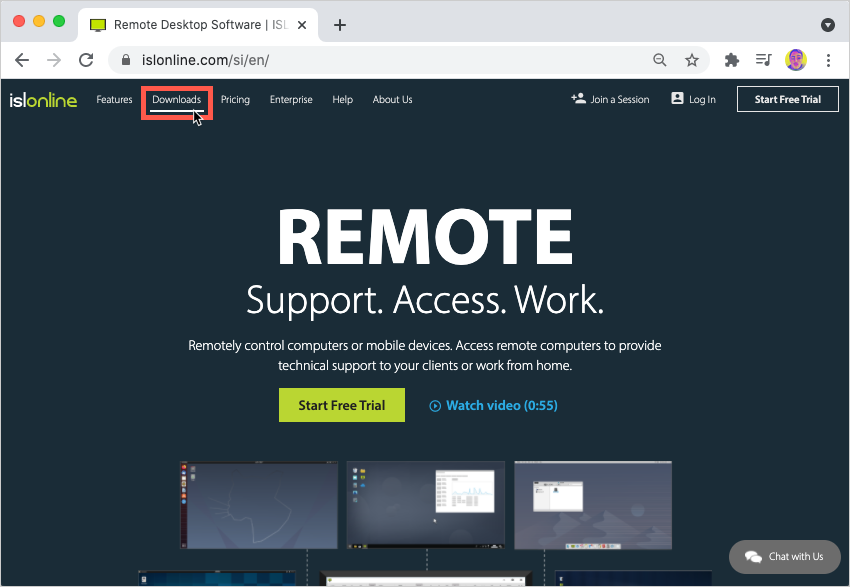Click the Start Free Trial button
This screenshot has width=850, height=587.
click(787, 99)
